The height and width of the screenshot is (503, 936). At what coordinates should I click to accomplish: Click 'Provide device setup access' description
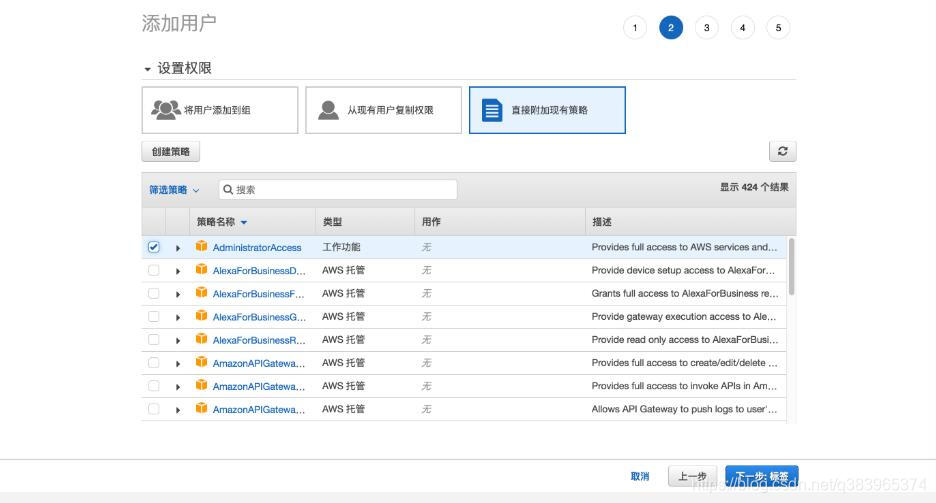(x=683, y=270)
